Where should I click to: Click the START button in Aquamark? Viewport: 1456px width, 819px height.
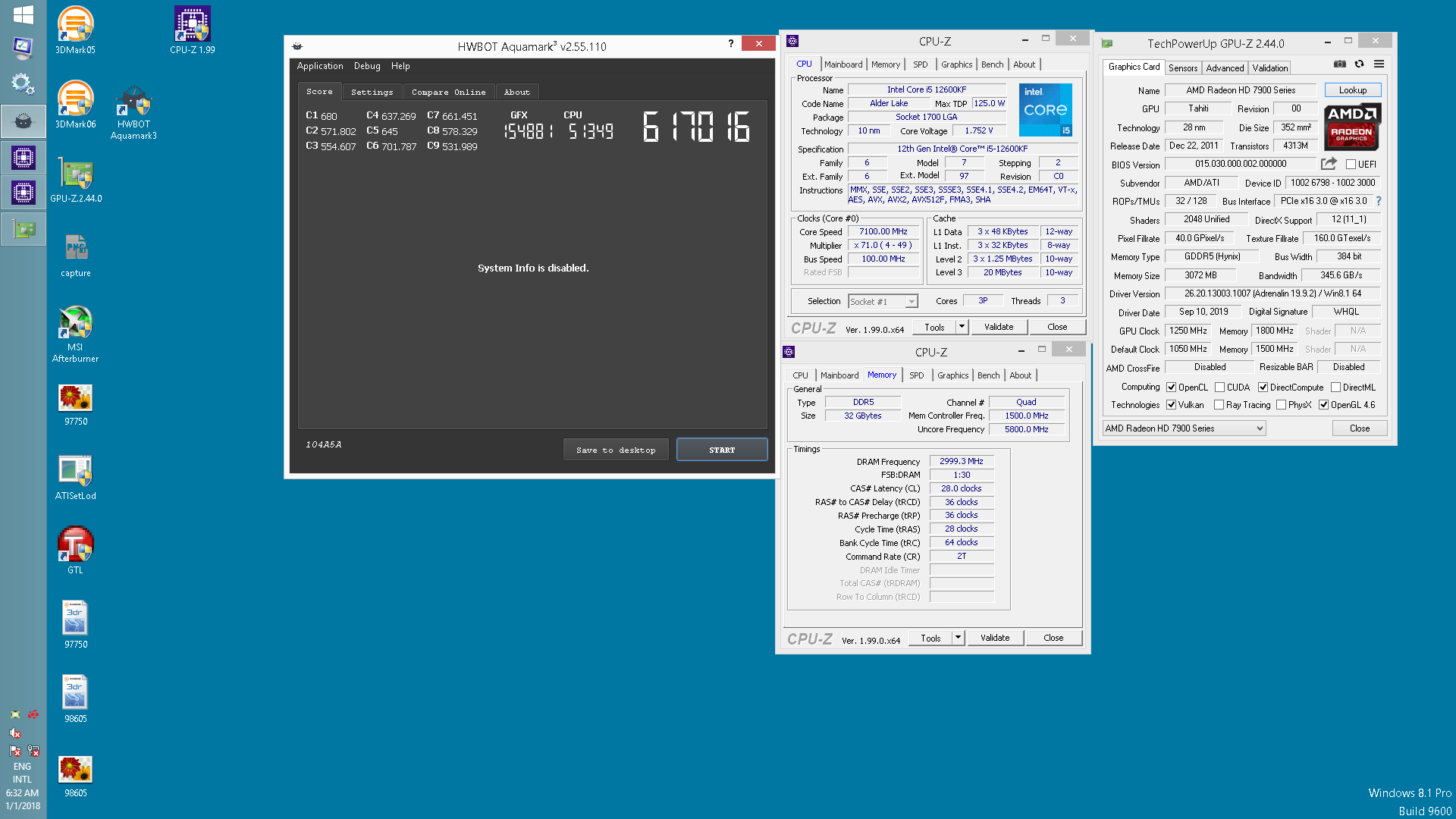(722, 450)
